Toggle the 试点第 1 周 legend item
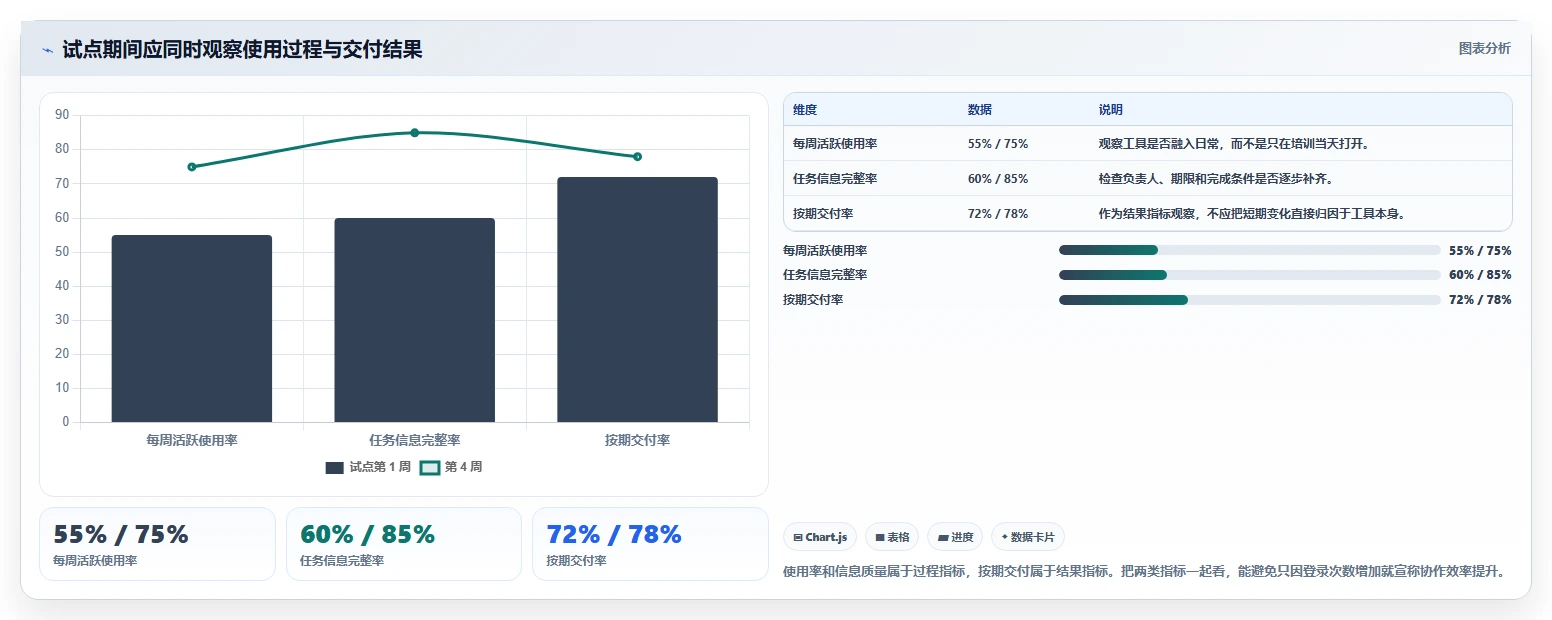Screen dimensions: 1552x620 pos(368,467)
